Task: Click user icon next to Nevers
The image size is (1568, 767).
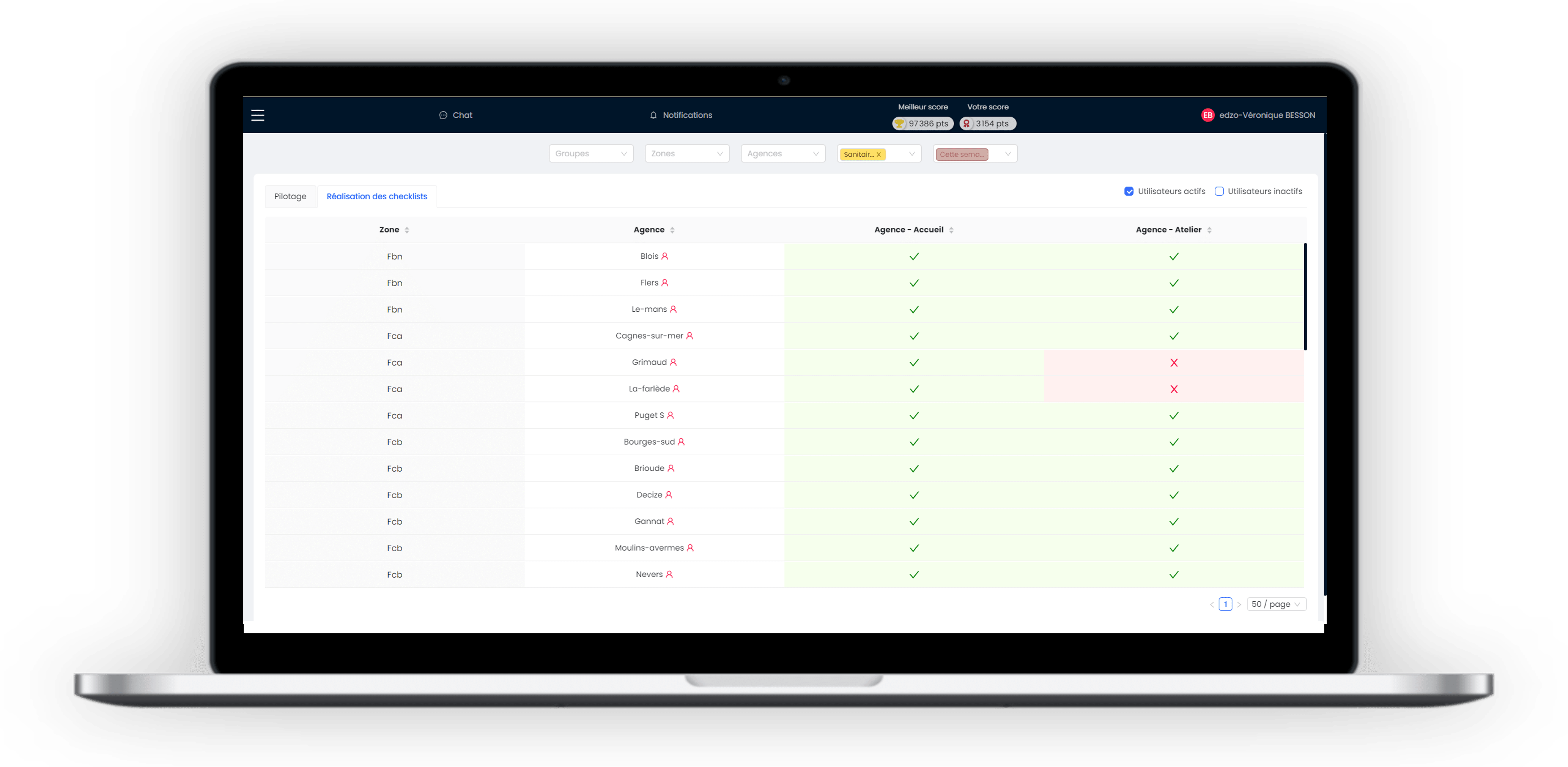Action: pyautogui.click(x=669, y=574)
